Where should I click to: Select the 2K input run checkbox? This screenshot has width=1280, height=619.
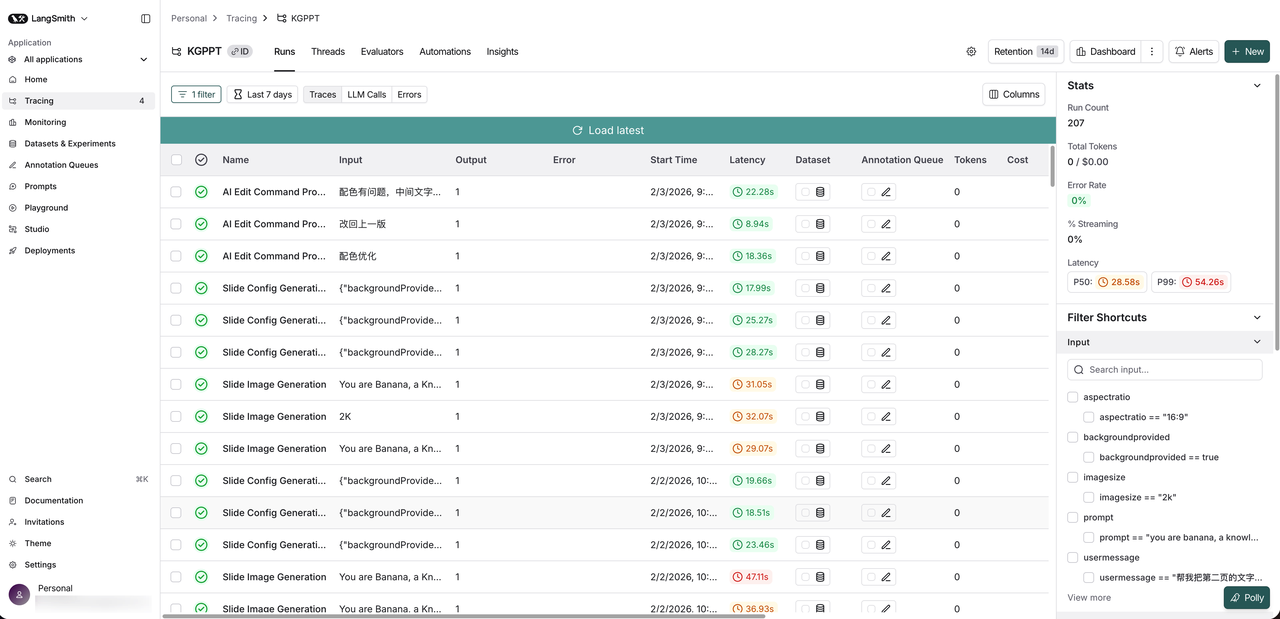pos(176,416)
